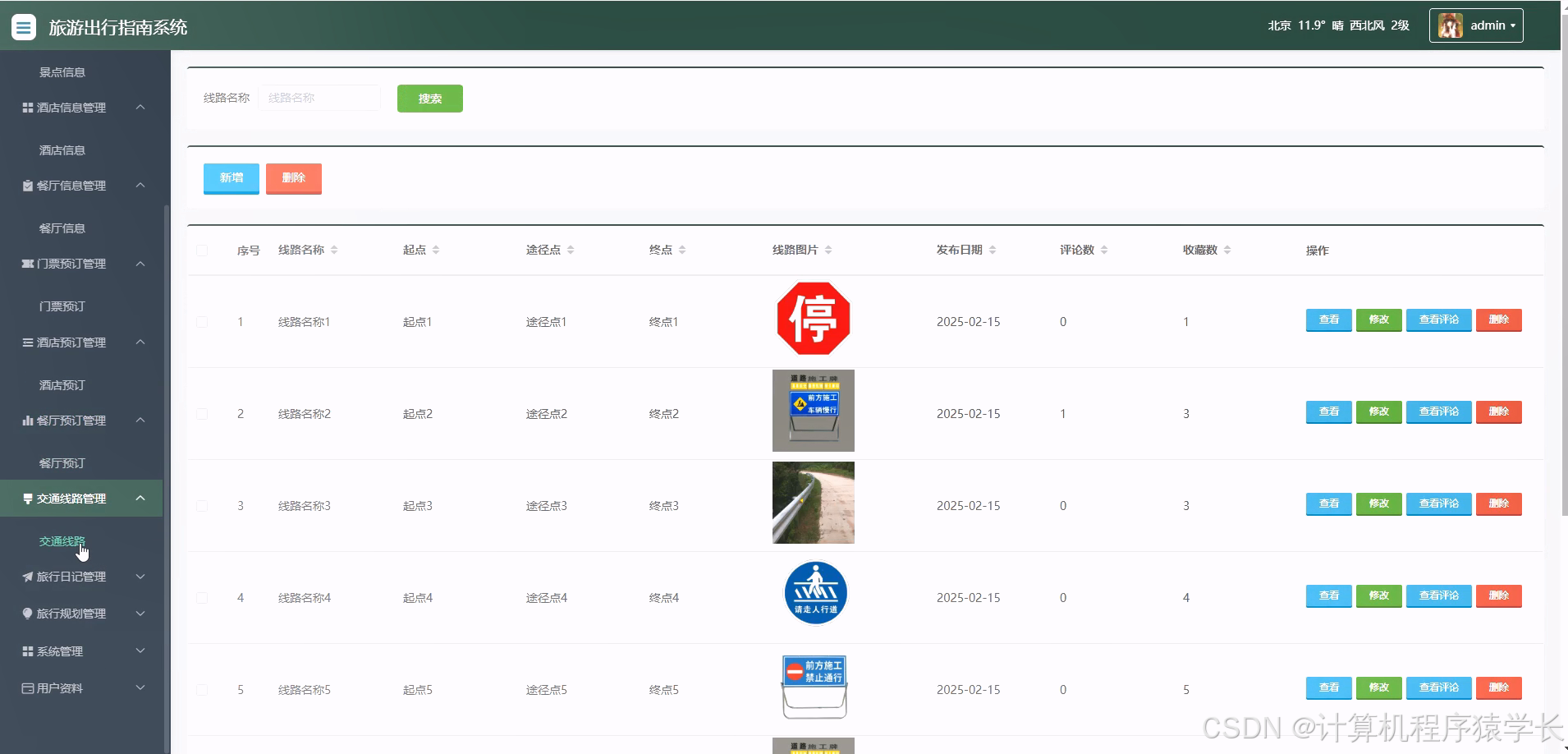
Task: Check the checkbox for row 线路名称4
Action: pyautogui.click(x=202, y=598)
